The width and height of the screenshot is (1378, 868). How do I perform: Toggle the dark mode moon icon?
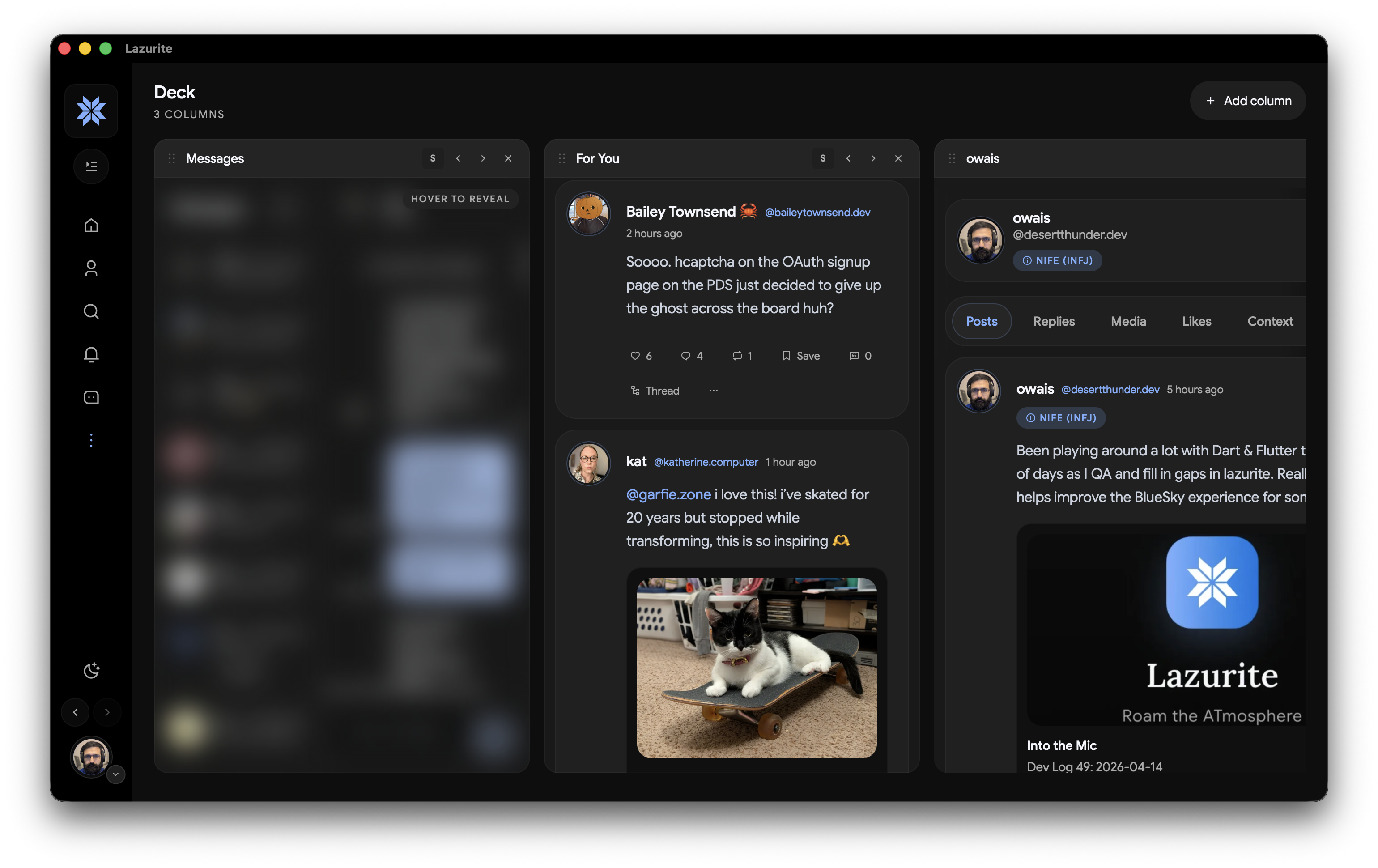92,670
